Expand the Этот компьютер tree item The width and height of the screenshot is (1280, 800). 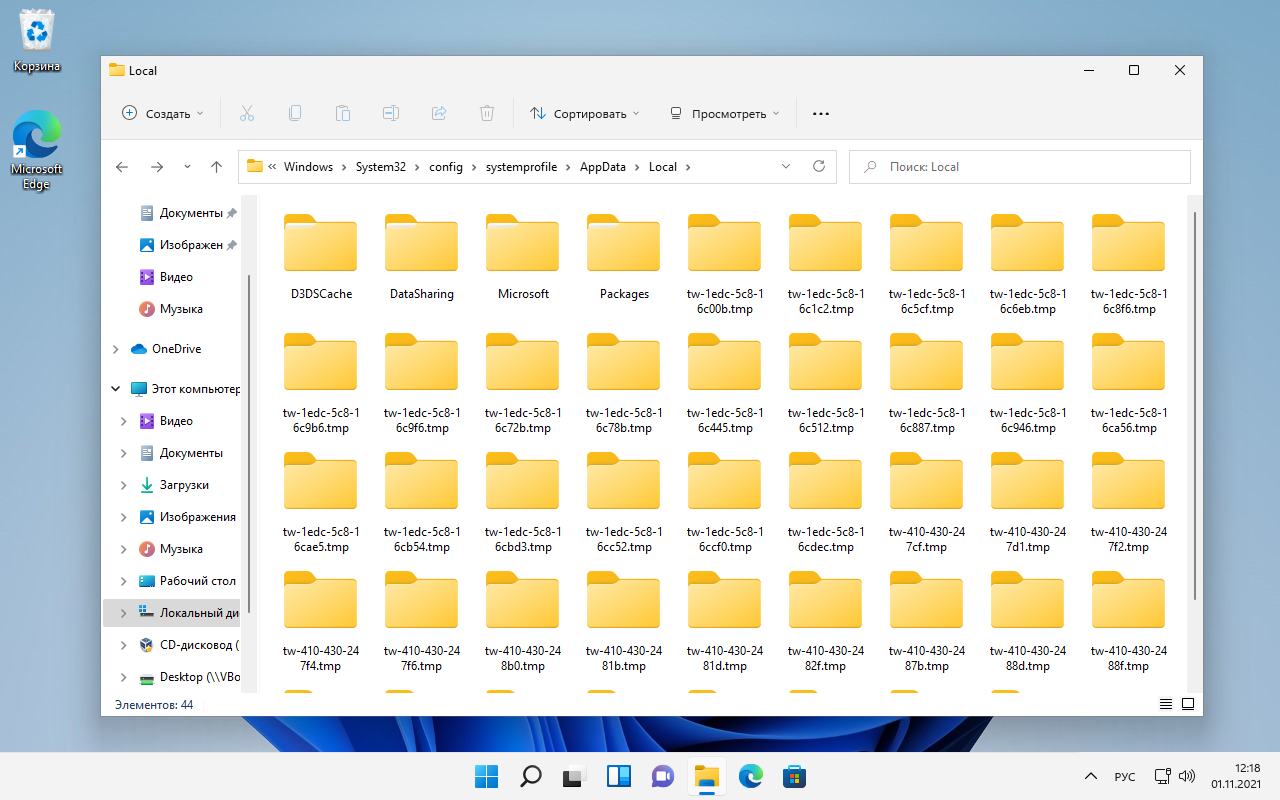pos(115,388)
